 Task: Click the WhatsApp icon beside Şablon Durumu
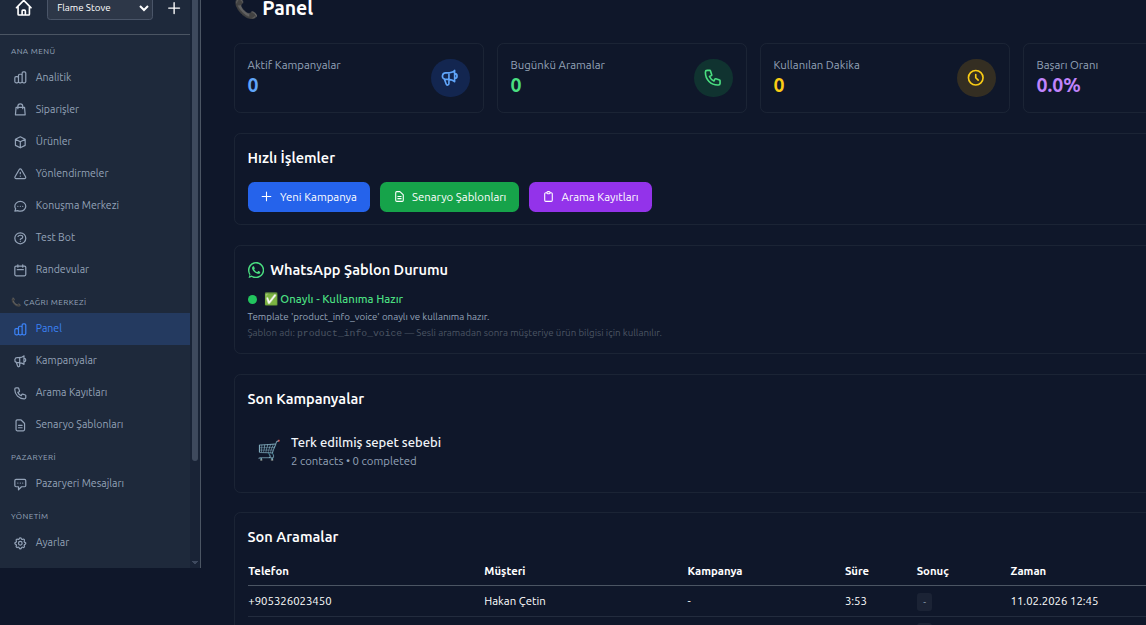click(256, 270)
